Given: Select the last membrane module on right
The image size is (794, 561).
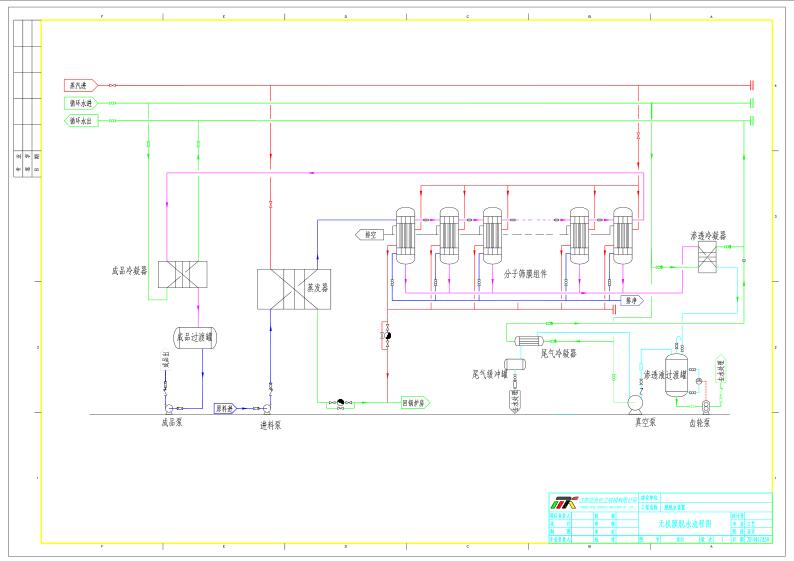Looking at the screenshot, I should point(623,236).
